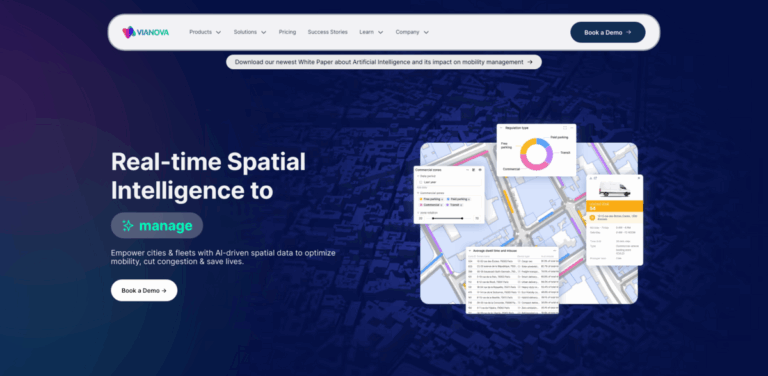768x376 pixels.
Task: Click the Regulation type donut chart
Action: tap(536, 154)
